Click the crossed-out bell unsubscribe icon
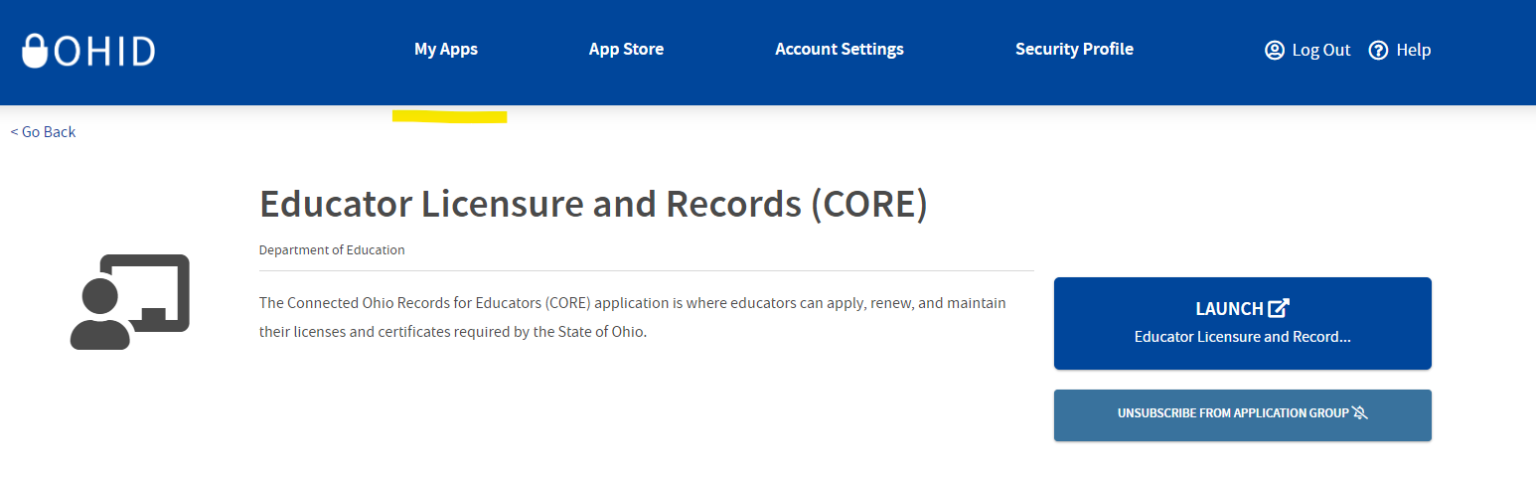1536x477 pixels. (x=1359, y=413)
